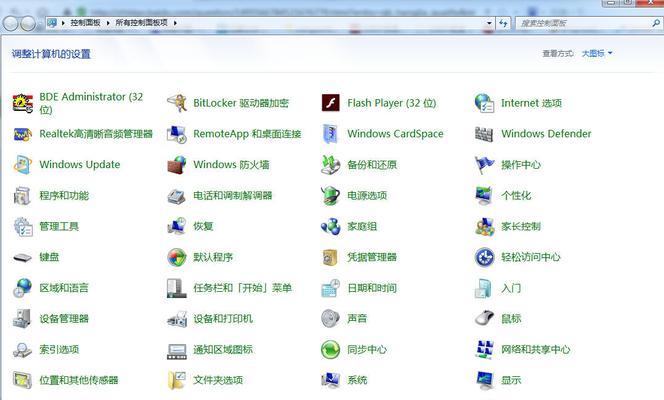Open the Windows CardSpace icon
Viewport: 664px width, 400px height.
pyautogui.click(x=330, y=134)
